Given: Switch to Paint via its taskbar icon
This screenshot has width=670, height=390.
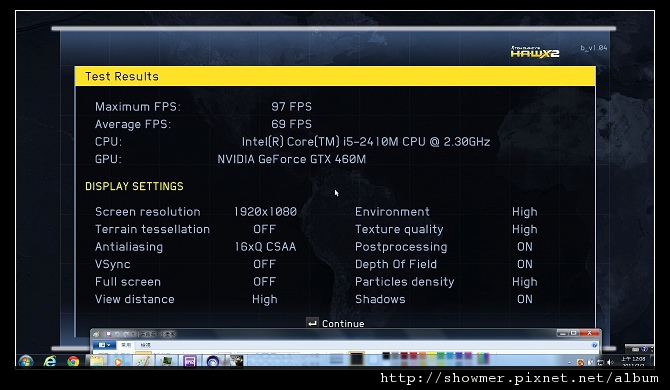Looking at the screenshot, I should click(x=143, y=361).
